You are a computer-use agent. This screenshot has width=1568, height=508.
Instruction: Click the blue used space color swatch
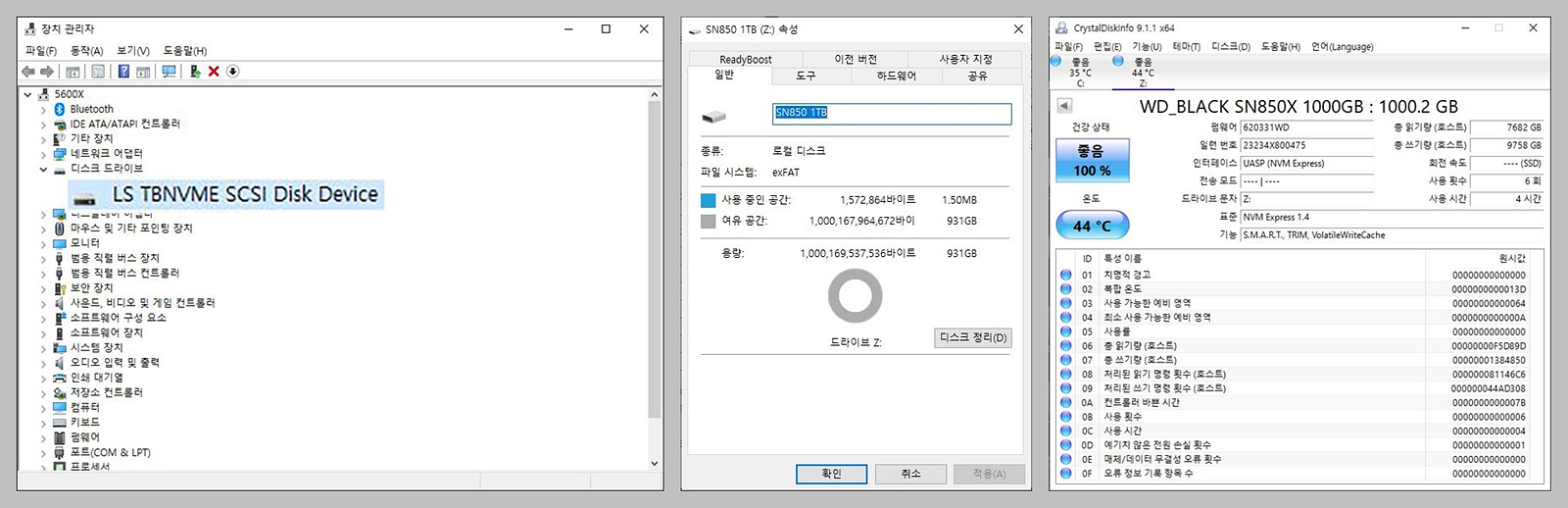coord(709,200)
